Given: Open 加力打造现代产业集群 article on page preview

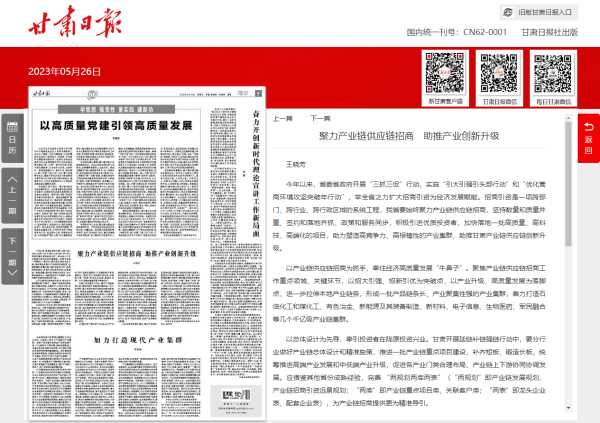Looking at the screenshot, I should tap(138, 340).
